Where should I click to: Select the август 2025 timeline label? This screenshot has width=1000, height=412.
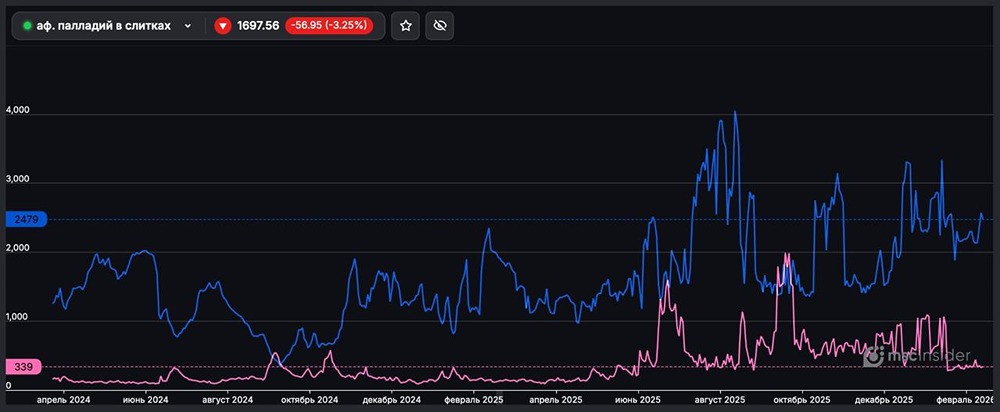coord(720,399)
